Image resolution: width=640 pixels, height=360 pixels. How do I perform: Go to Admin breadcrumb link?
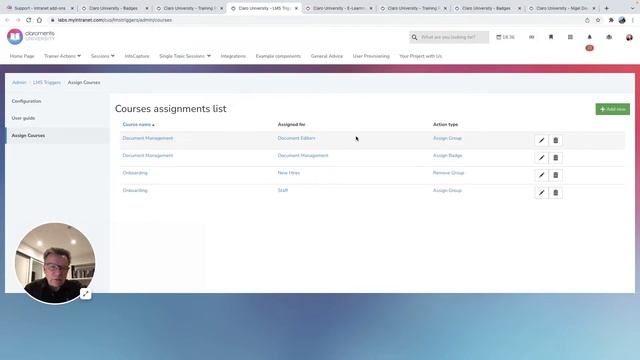[19, 82]
